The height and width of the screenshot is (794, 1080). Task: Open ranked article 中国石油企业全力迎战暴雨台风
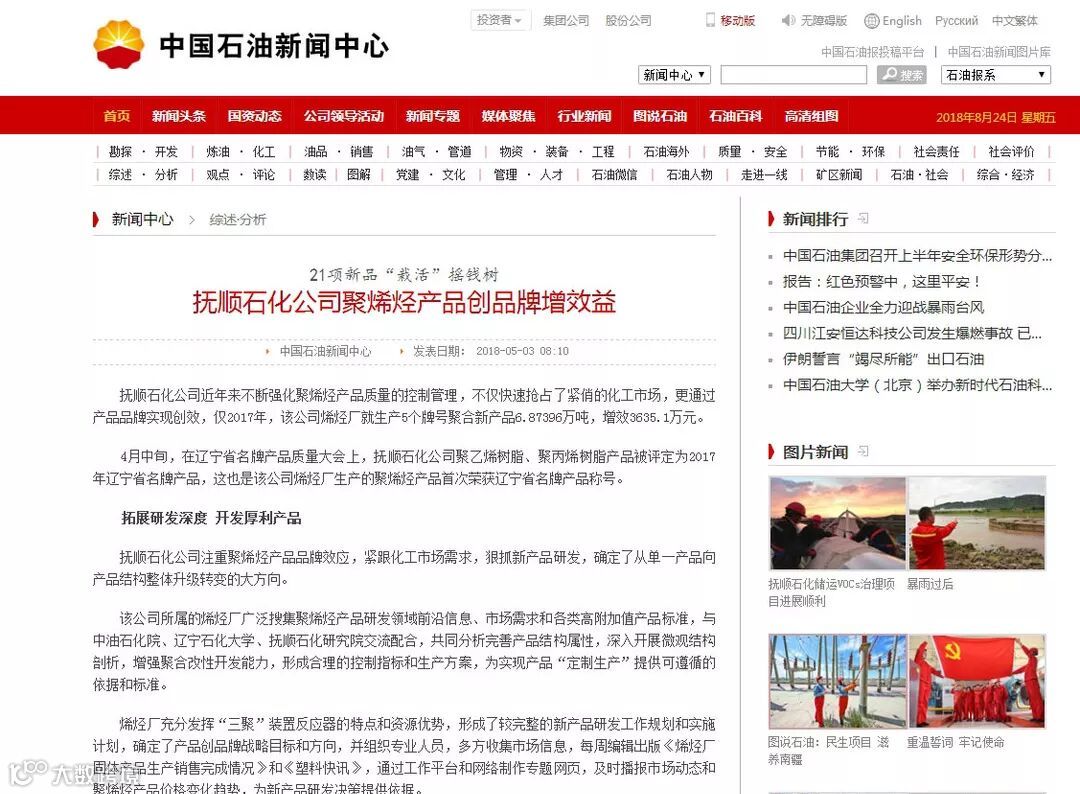[x=884, y=307]
